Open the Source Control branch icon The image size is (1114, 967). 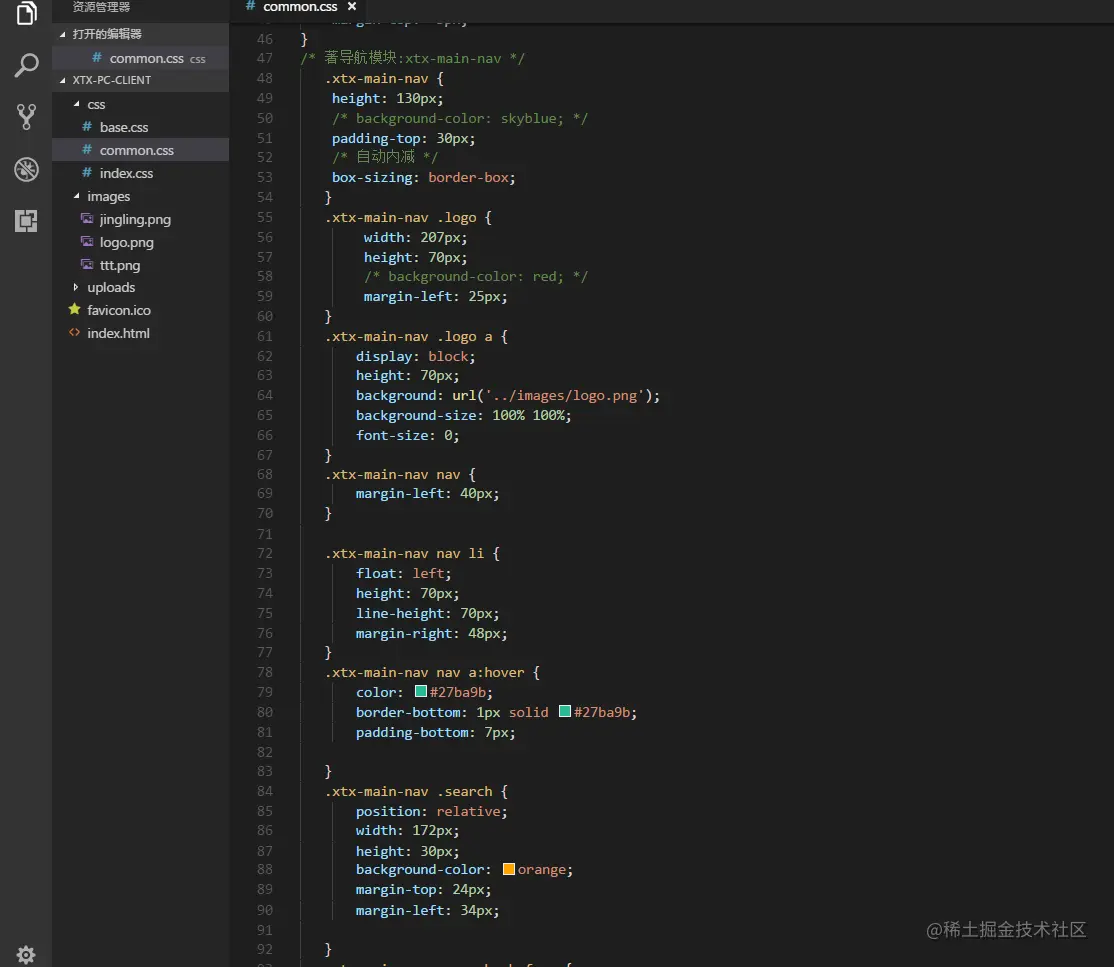click(x=26, y=117)
